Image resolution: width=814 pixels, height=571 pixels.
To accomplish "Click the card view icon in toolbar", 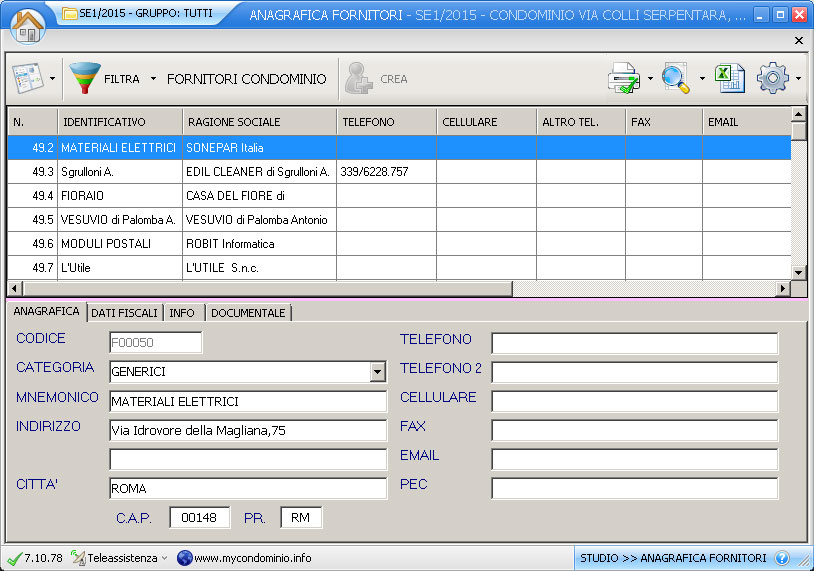I will (27, 78).
